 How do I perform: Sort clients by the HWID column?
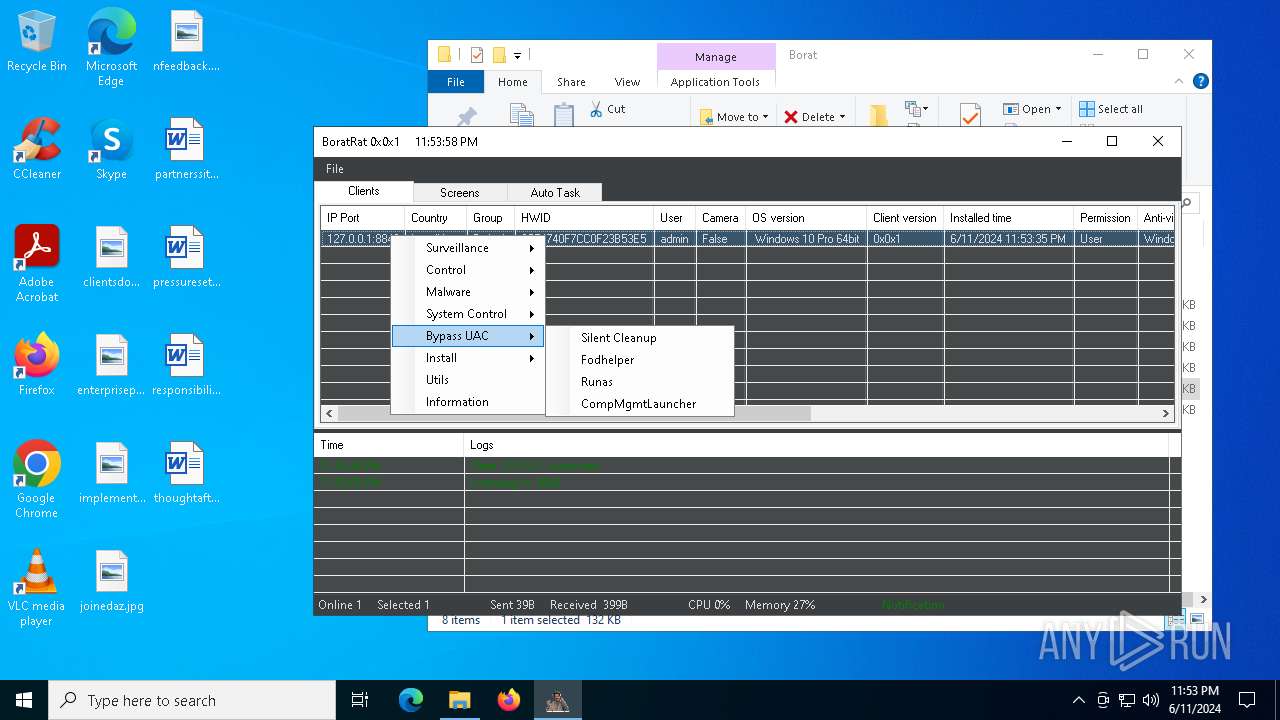[584, 218]
